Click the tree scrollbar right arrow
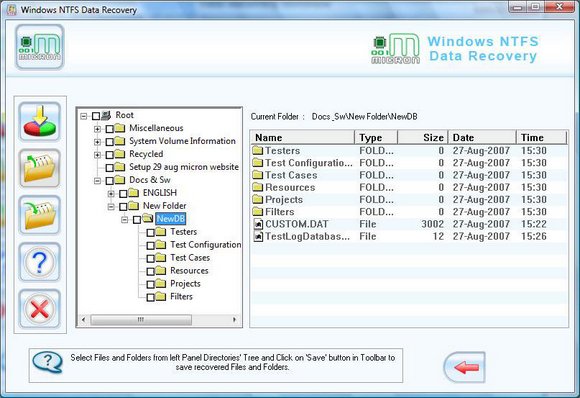Image resolution: width=580 pixels, height=398 pixels. point(234,319)
